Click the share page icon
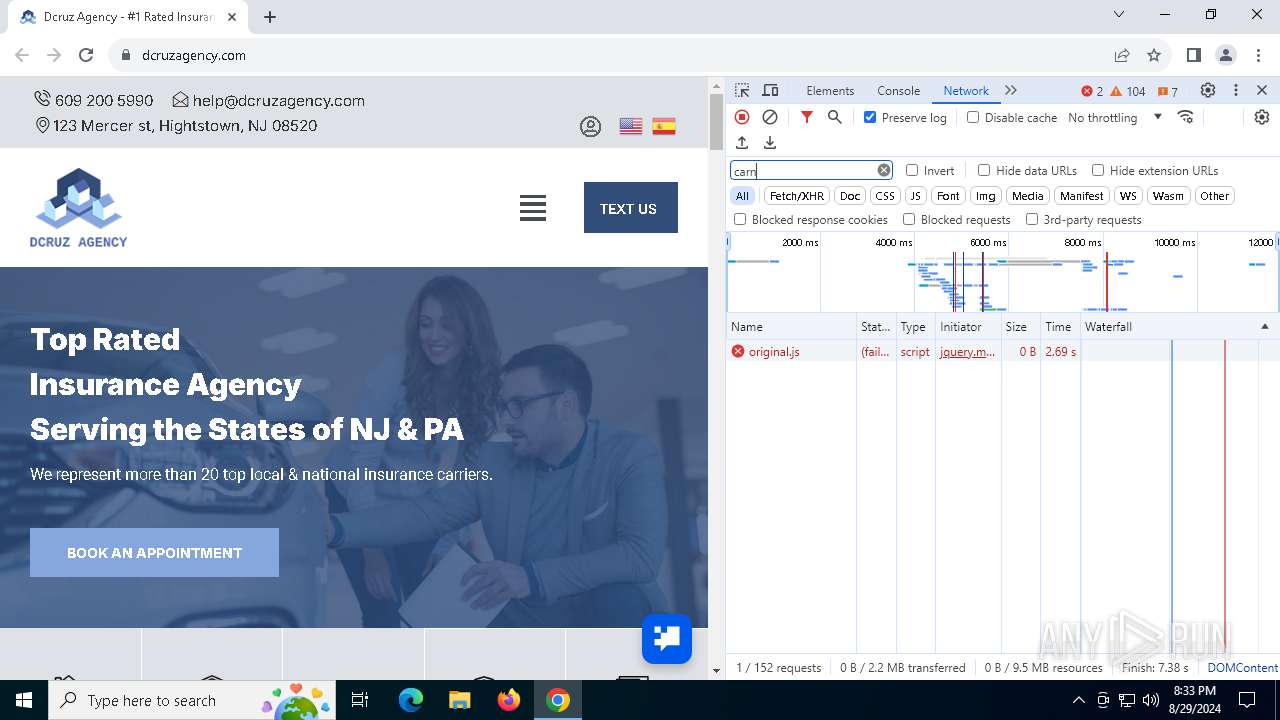Image resolution: width=1280 pixels, height=720 pixels. pyautogui.click(x=1122, y=55)
